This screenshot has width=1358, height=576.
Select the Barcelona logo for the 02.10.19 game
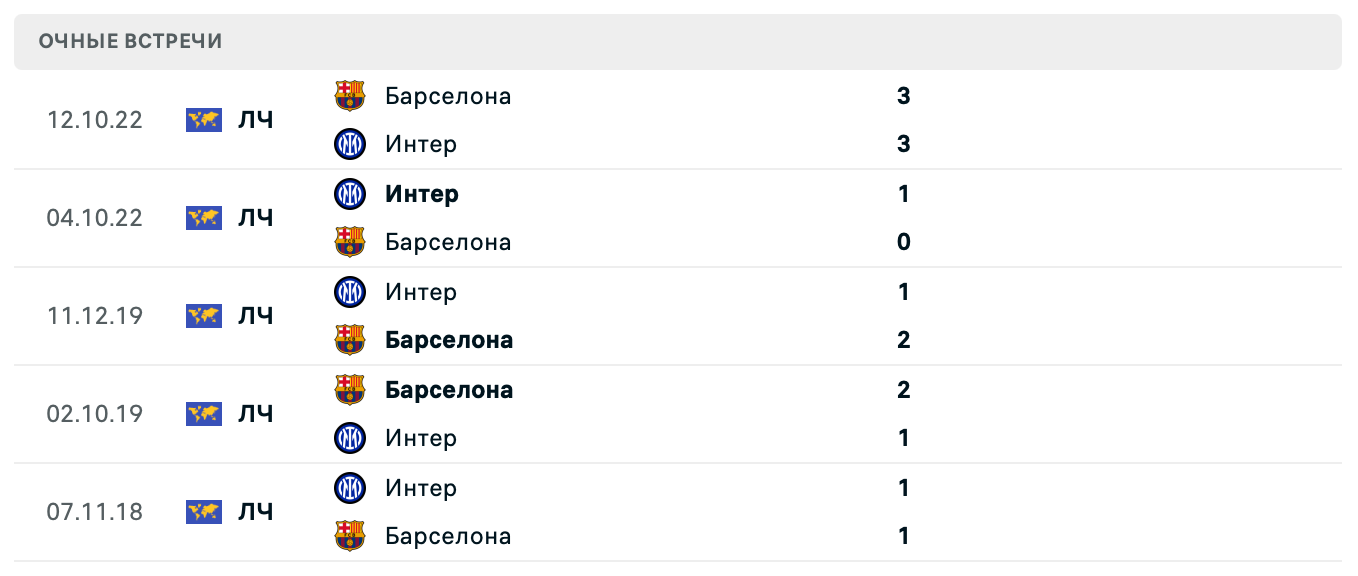350,390
